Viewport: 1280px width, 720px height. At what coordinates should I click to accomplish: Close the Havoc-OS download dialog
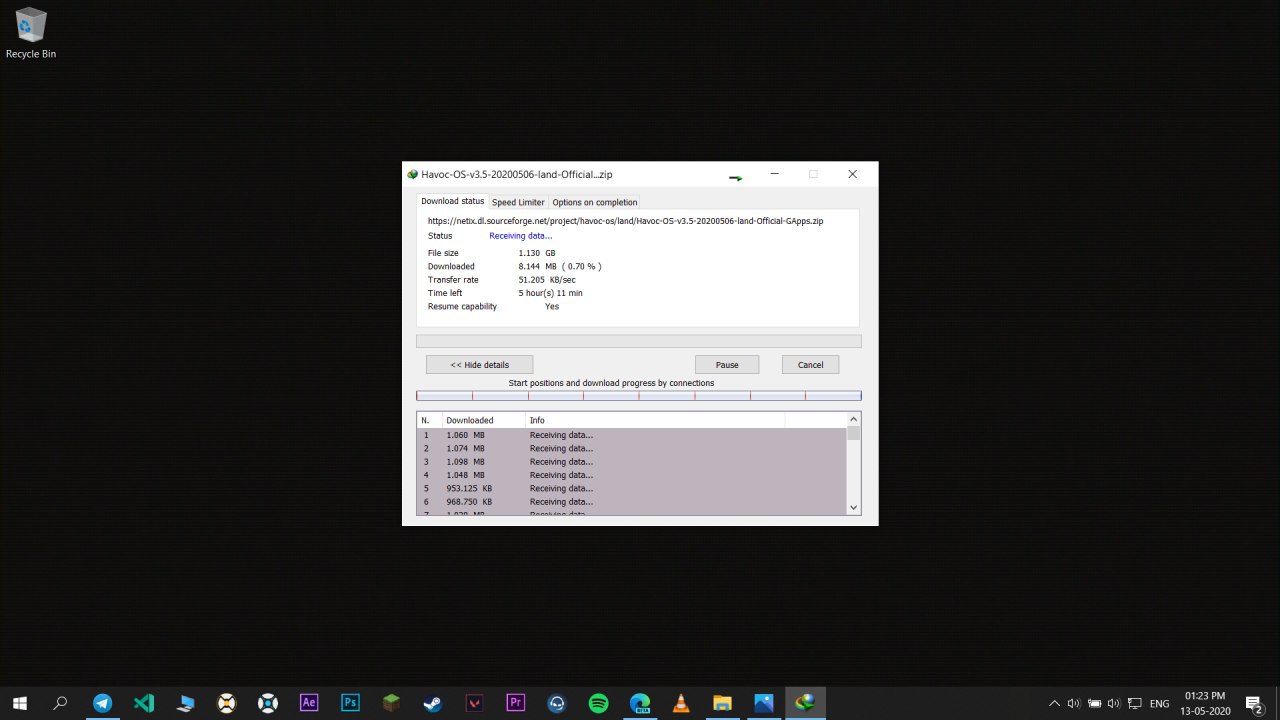852,174
